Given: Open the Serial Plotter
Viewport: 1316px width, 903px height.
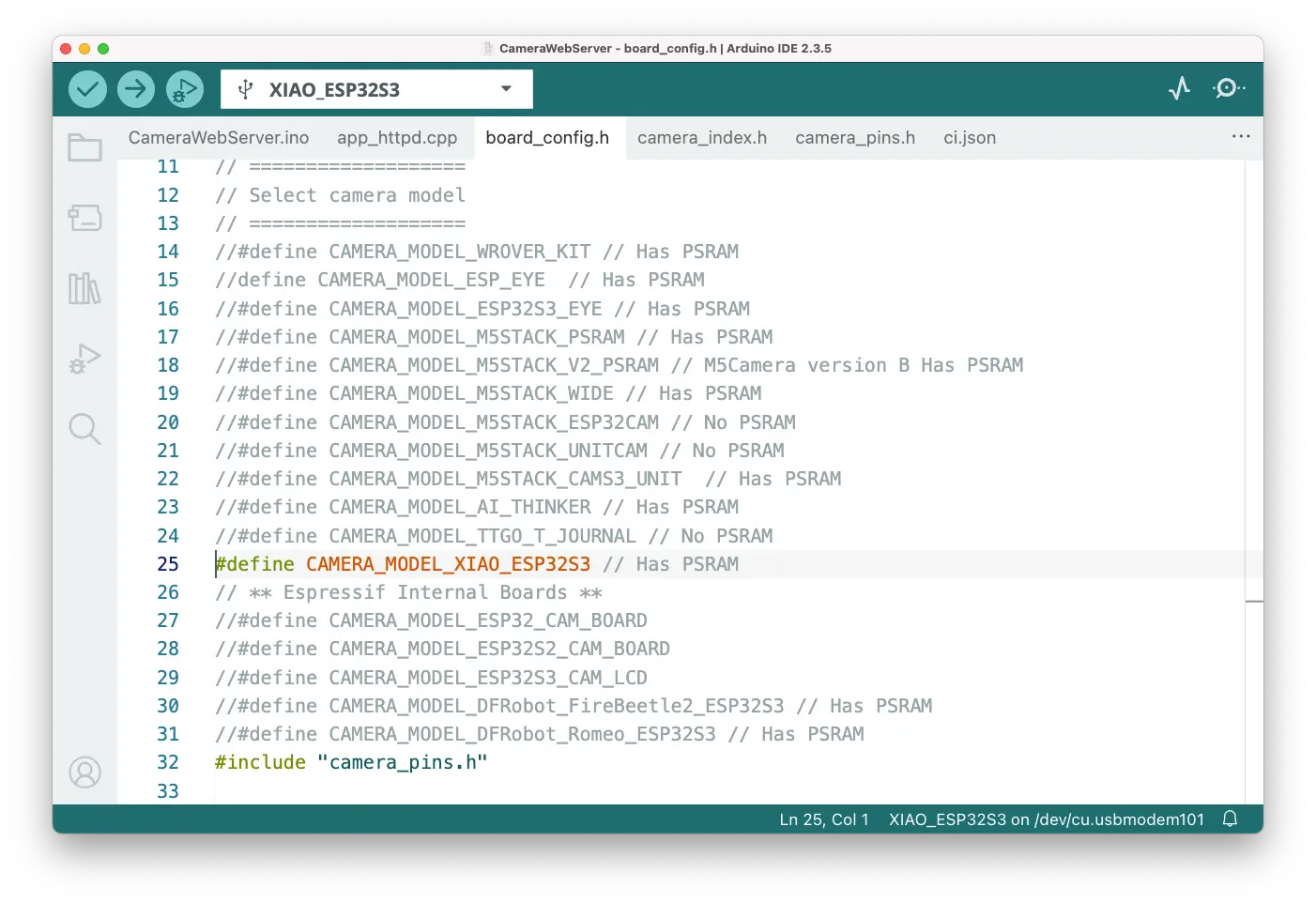Looking at the screenshot, I should (x=1179, y=89).
